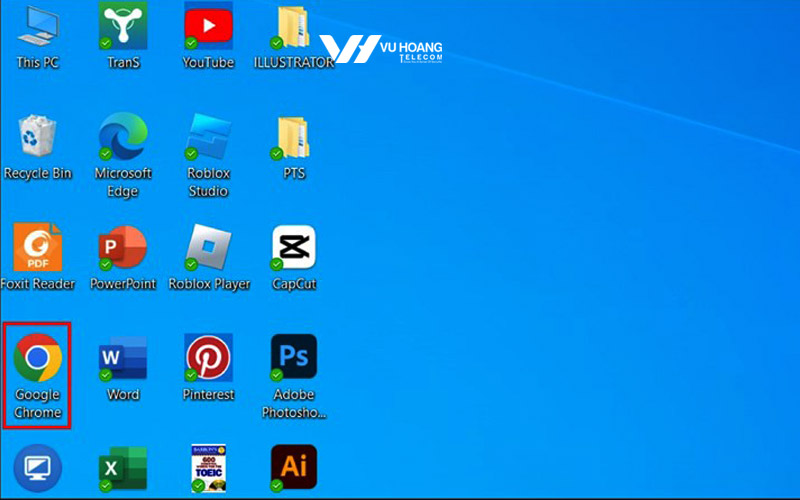Viewport: 800px width, 500px height.
Task: Launch Roblox Player from desktop
Action: pos(208,247)
